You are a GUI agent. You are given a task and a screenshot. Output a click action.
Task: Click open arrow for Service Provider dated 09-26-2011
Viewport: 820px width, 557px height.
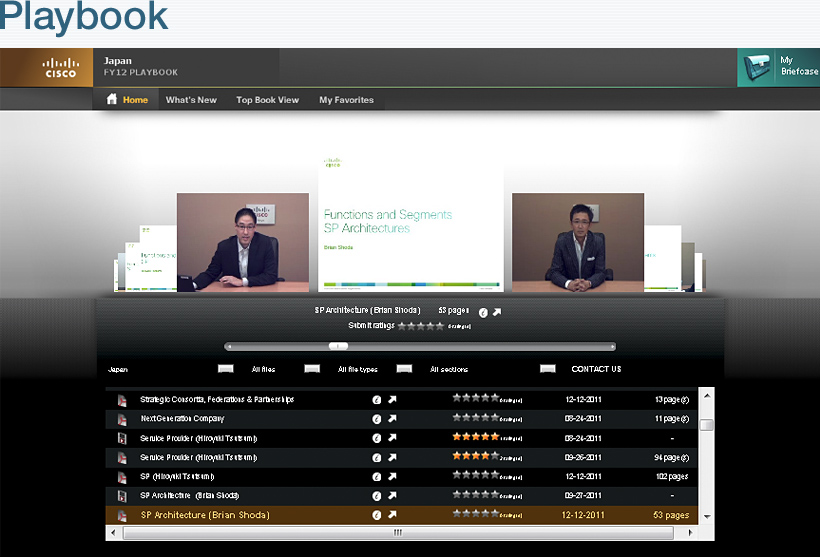pos(393,457)
